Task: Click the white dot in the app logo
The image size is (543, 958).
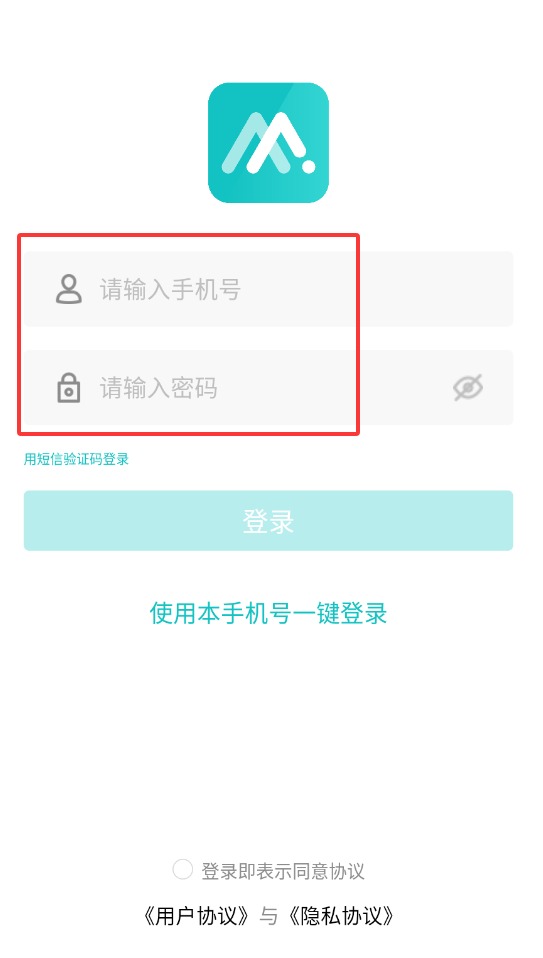Action: 308,165
